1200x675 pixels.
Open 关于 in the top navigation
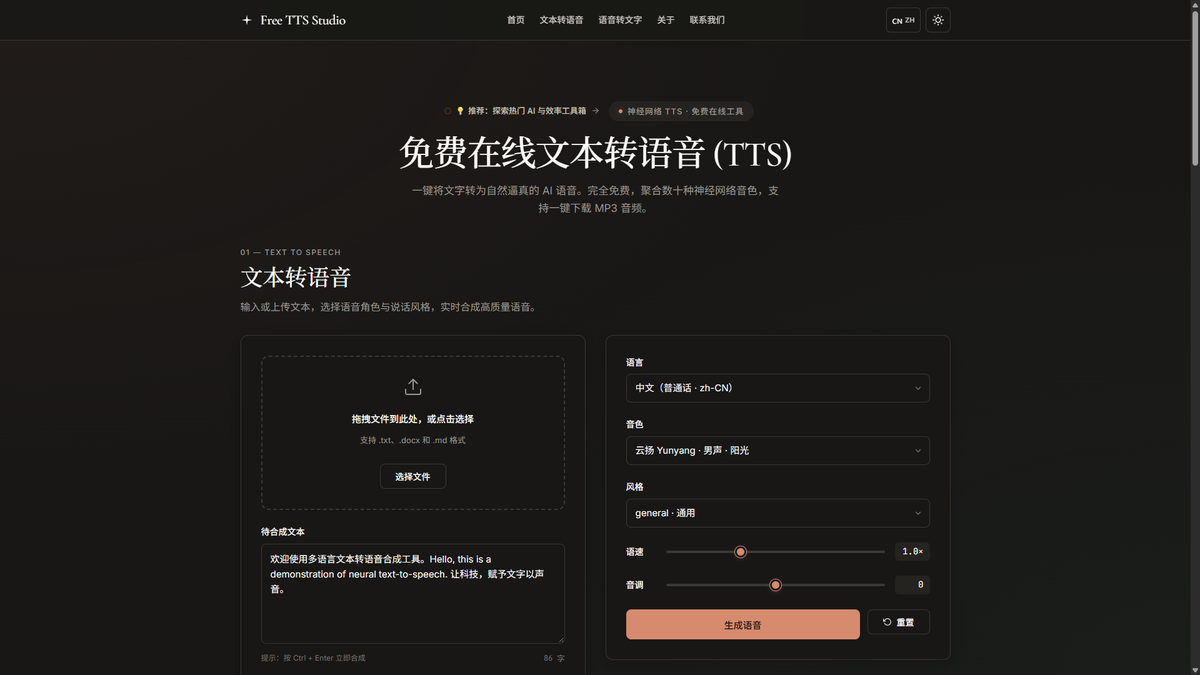(666, 20)
